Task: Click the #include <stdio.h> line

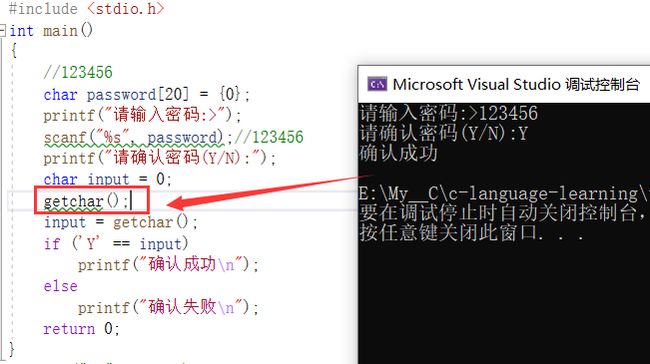Action: 87,9
